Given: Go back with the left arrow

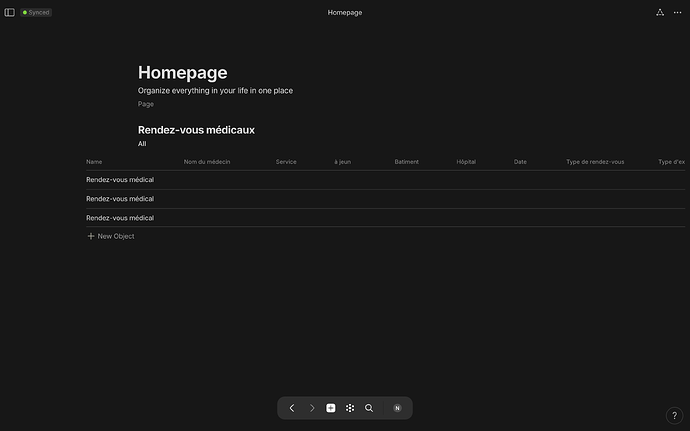Looking at the screenshot, I should 292,408.
